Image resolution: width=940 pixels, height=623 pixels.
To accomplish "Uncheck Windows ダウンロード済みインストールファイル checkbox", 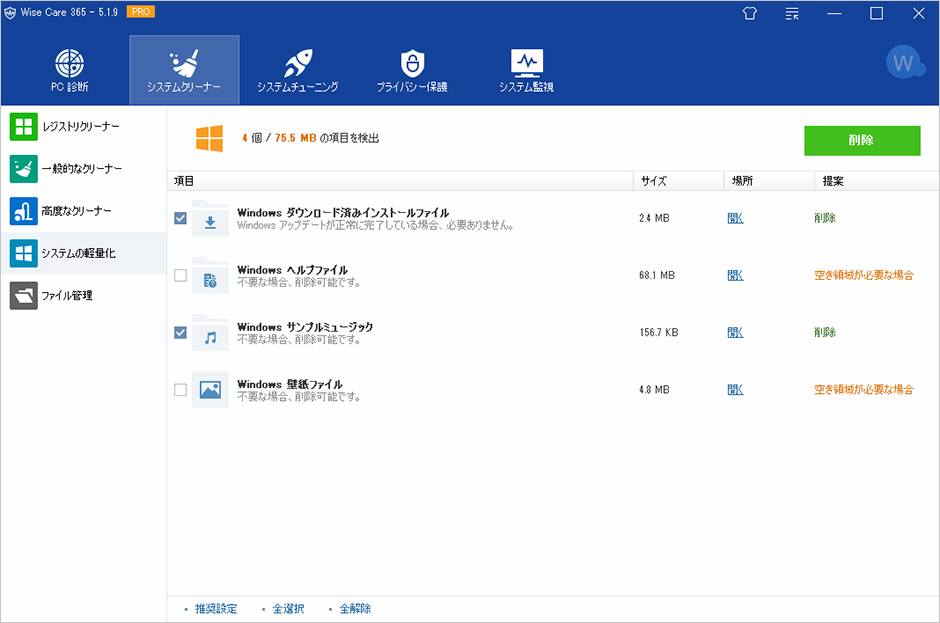I will (180, 218).
